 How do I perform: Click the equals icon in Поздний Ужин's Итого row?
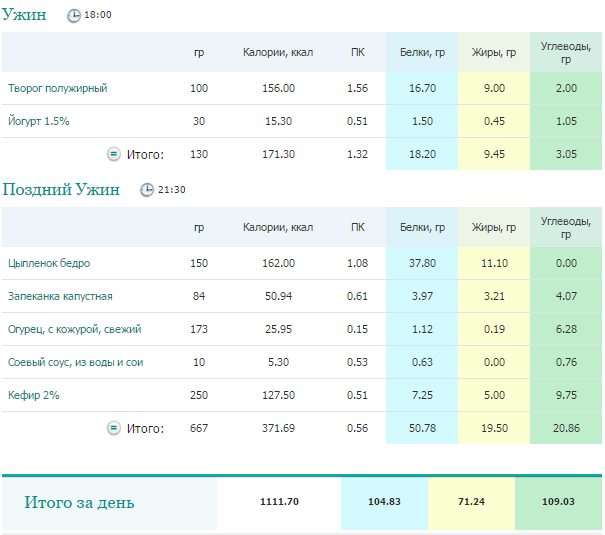tap(114, 428)
